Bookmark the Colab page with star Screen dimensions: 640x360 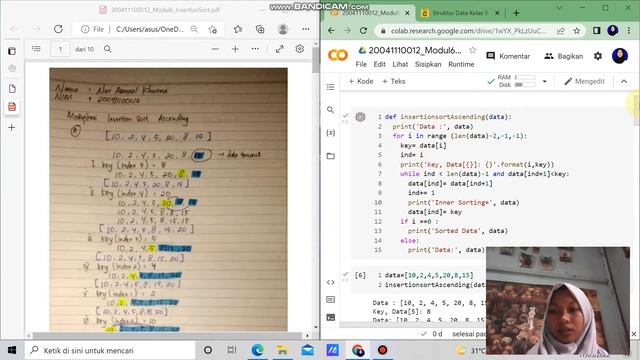(x=576, y=31)
